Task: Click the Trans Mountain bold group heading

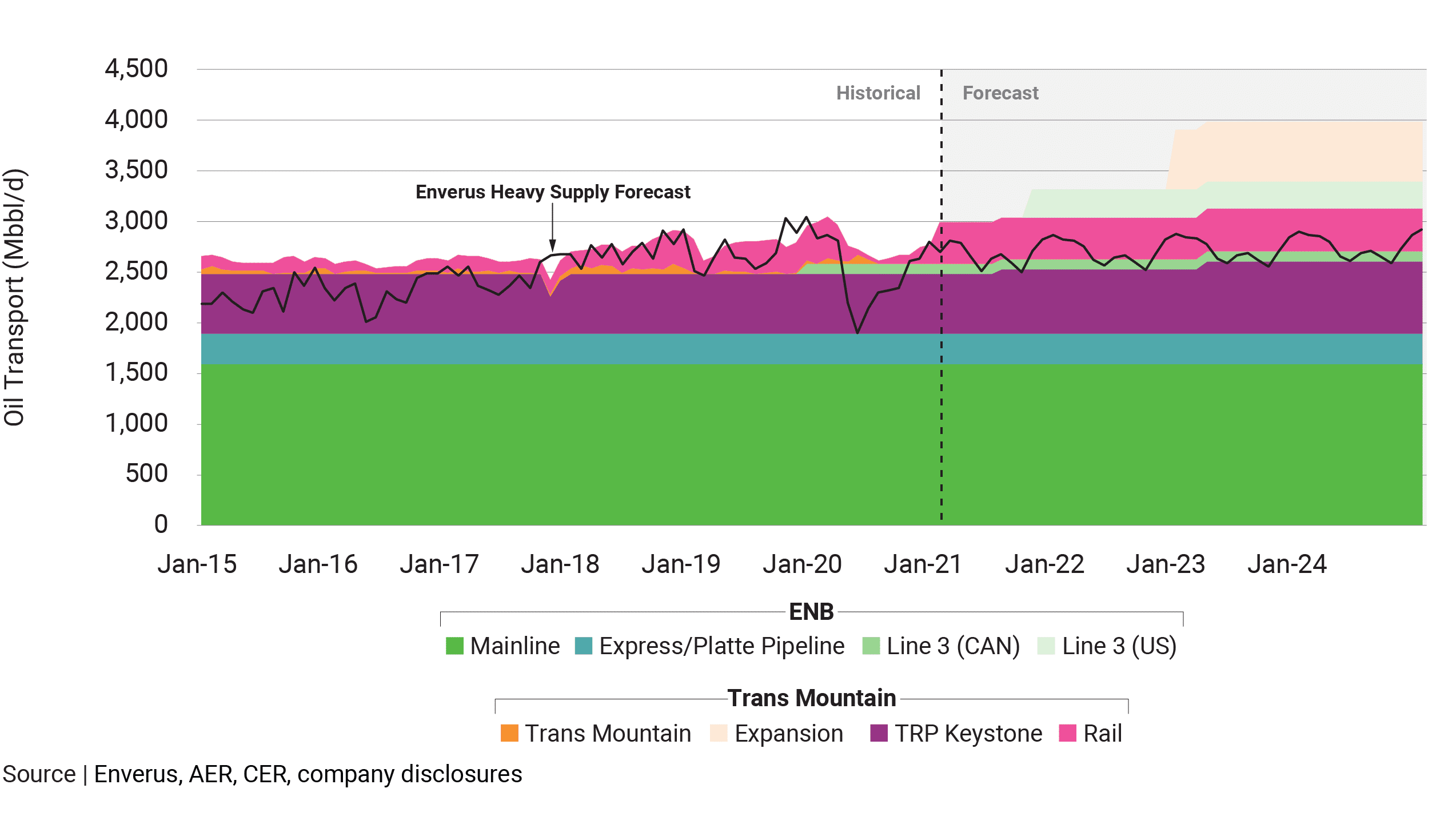Action: pyautogui.click(x=811, y=699)
